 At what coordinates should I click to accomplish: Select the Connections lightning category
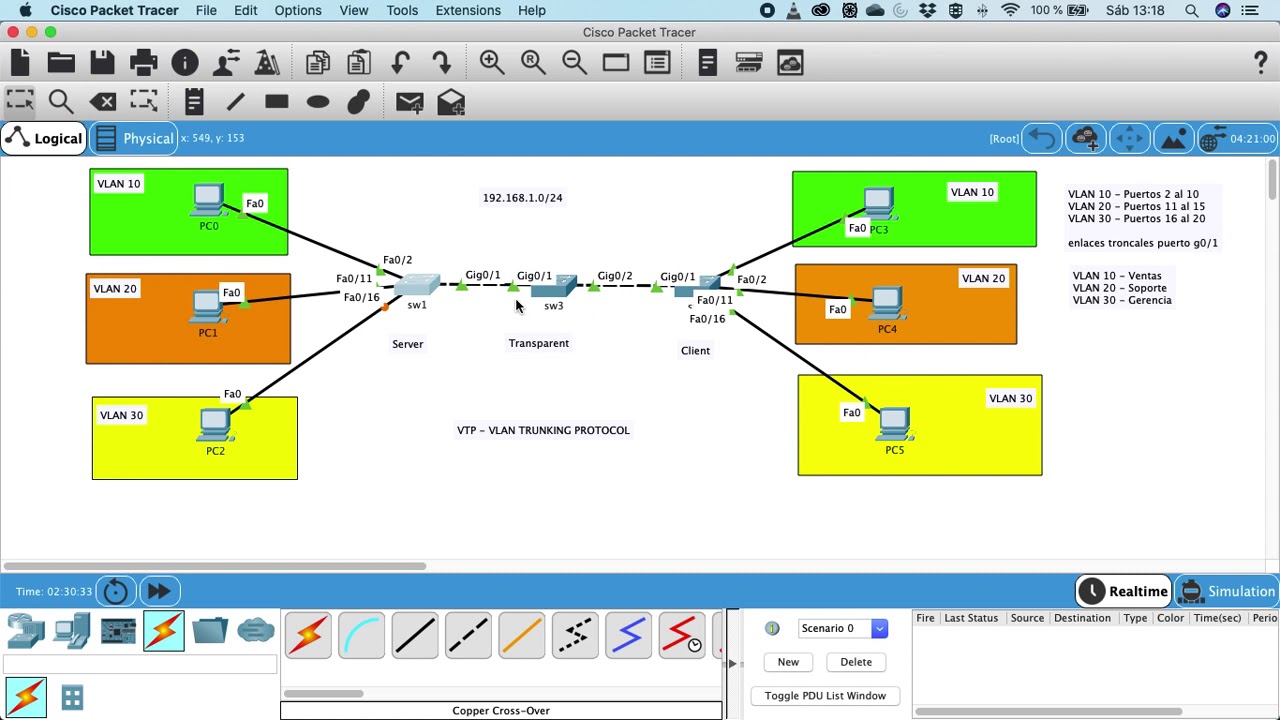(163, 631)
